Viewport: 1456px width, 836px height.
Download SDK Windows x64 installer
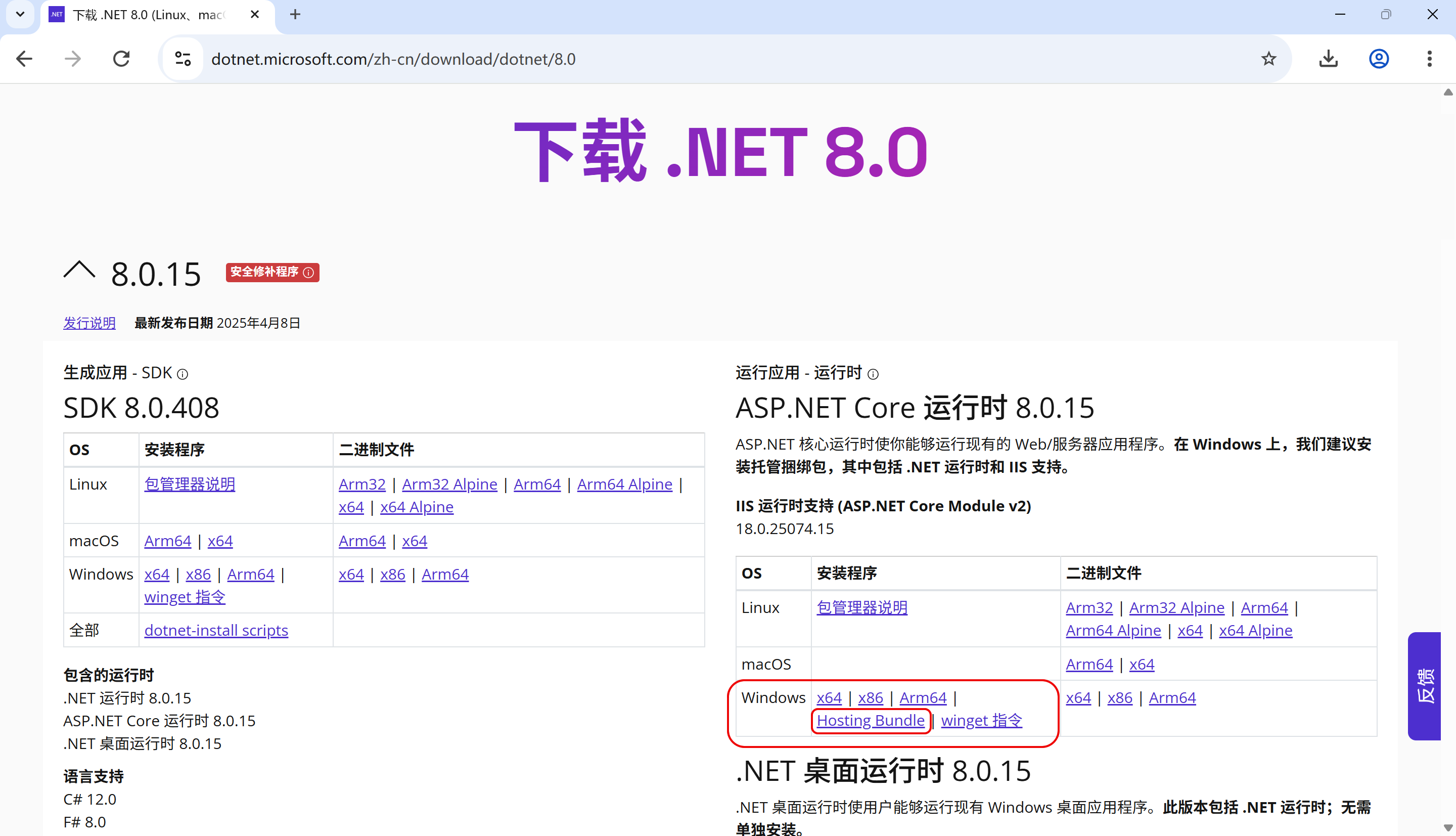click(157, 574)
